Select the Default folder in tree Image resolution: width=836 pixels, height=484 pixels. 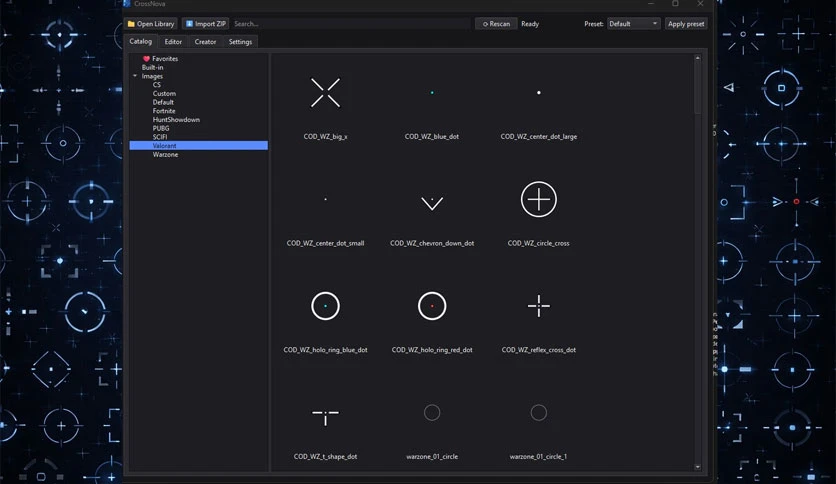point(163,102)
